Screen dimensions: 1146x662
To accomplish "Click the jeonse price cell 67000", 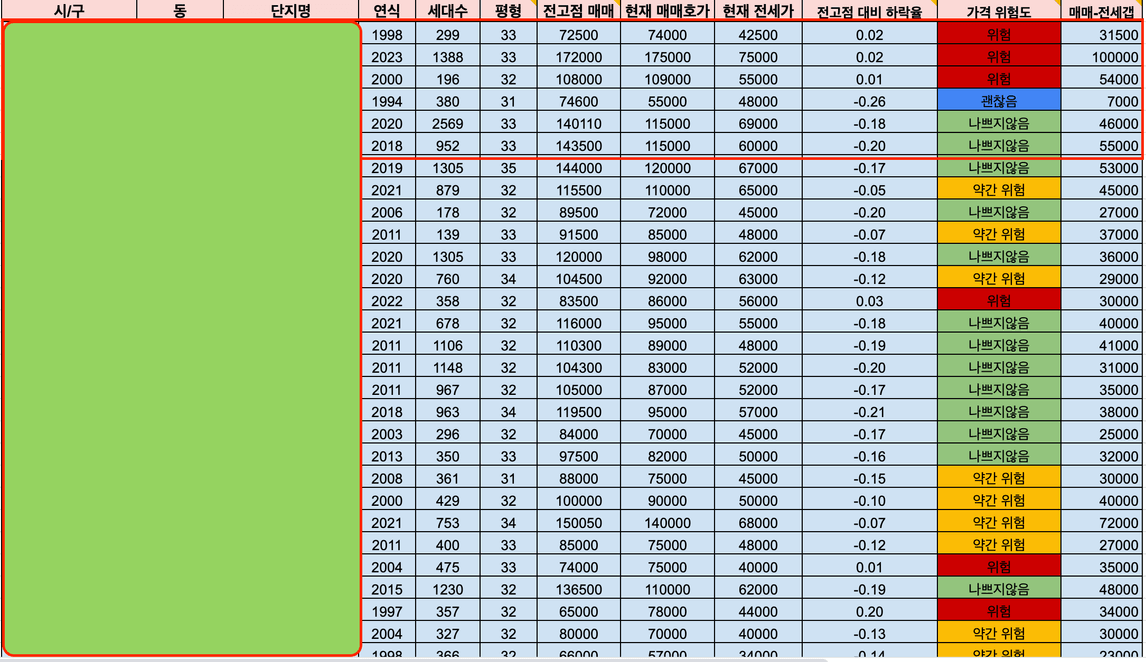I will tap(758, 167).
